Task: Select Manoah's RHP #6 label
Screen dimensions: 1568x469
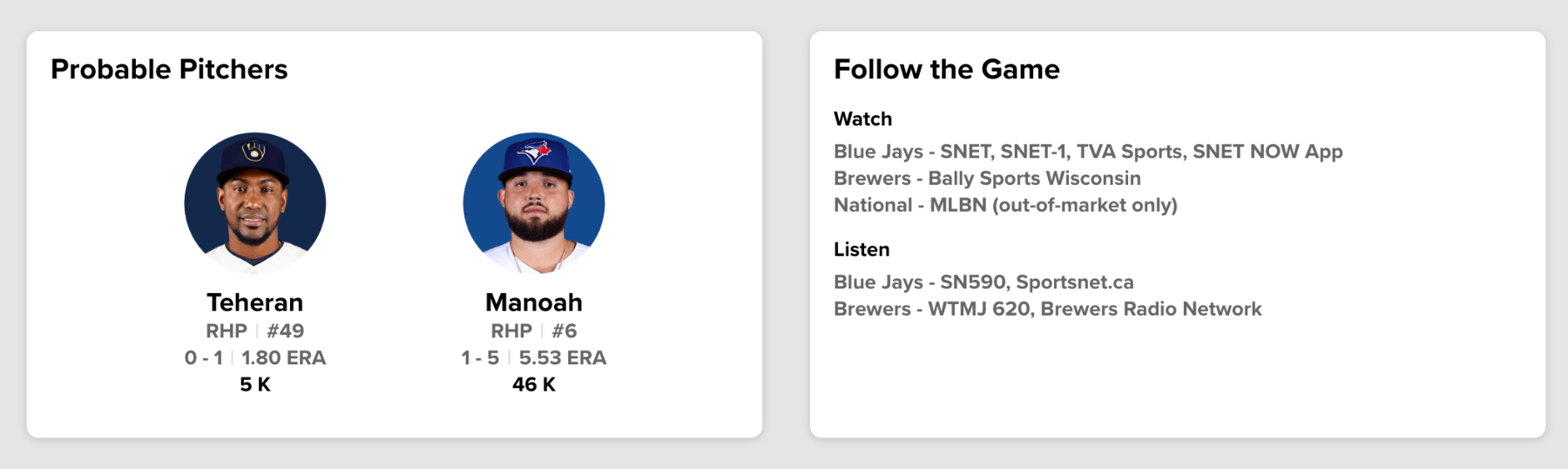Action: tap(534, 331)
